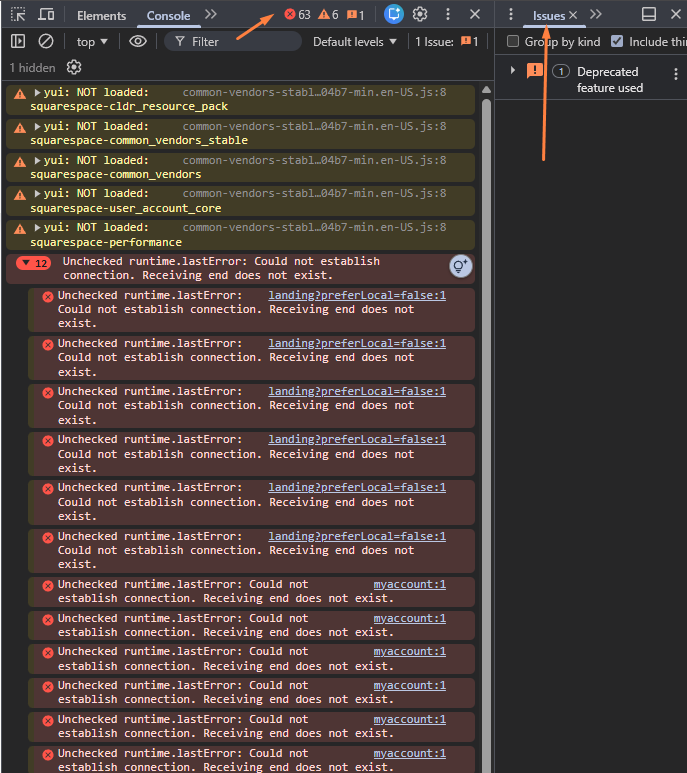The width and height of the screenshot is (687, 773).
Task: Create a live expression with eye icon
Action: coord(138,42)
